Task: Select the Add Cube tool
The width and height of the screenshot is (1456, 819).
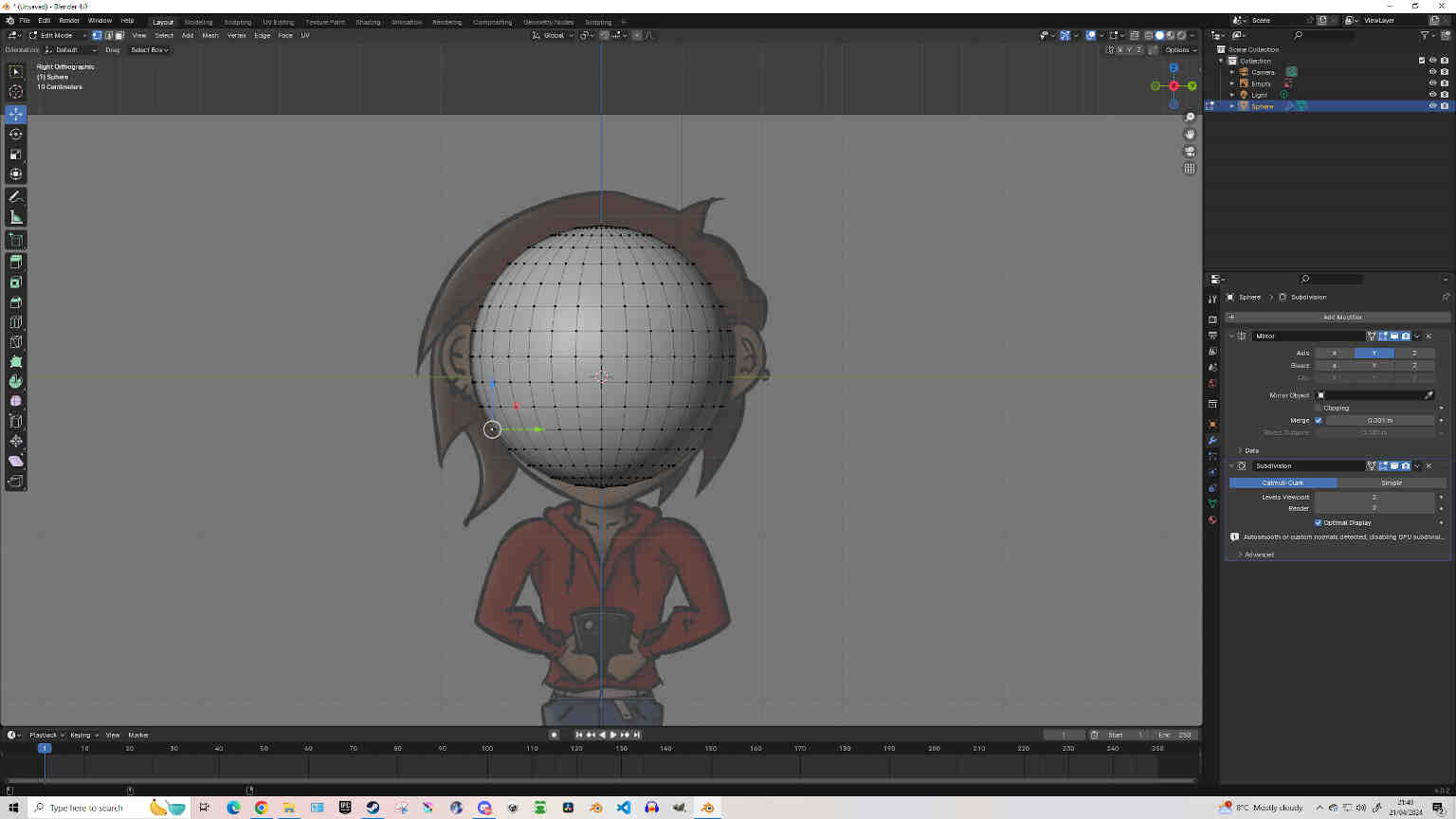Action: 16,240
